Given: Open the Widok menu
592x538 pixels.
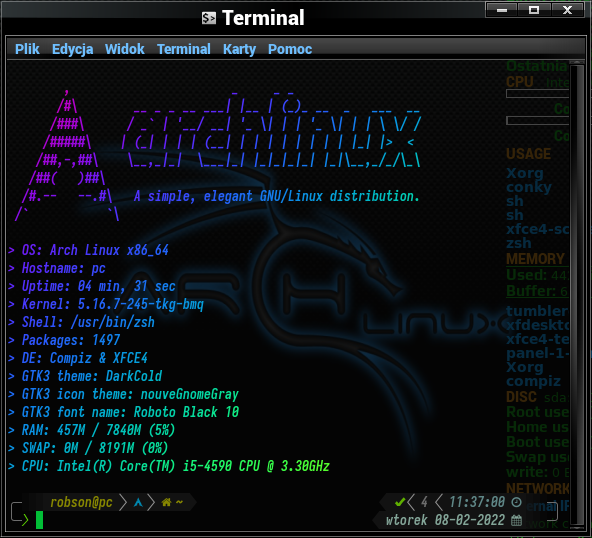Looking at the screenshot, I should coord(125,49).
